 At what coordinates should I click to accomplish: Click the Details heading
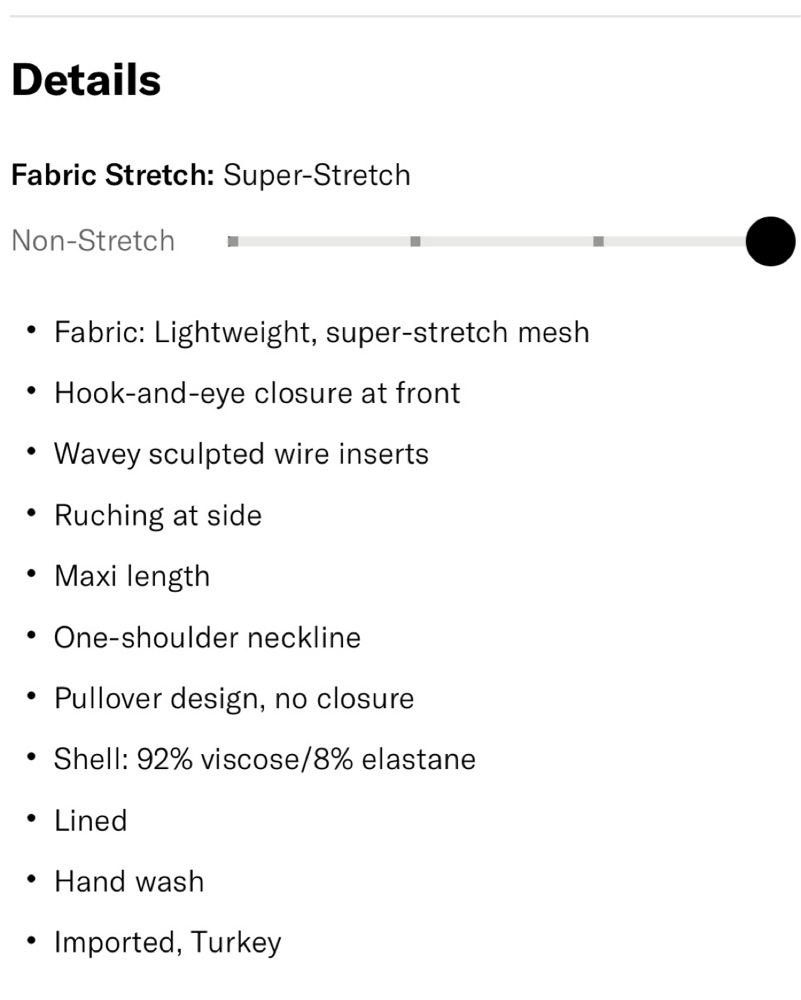tap(86, 80)
